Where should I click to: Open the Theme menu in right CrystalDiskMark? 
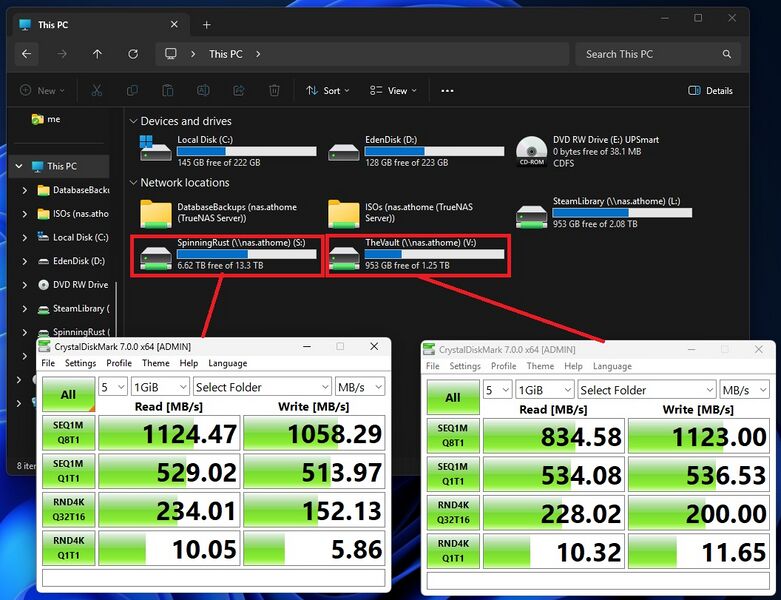[x=540, y=366]
